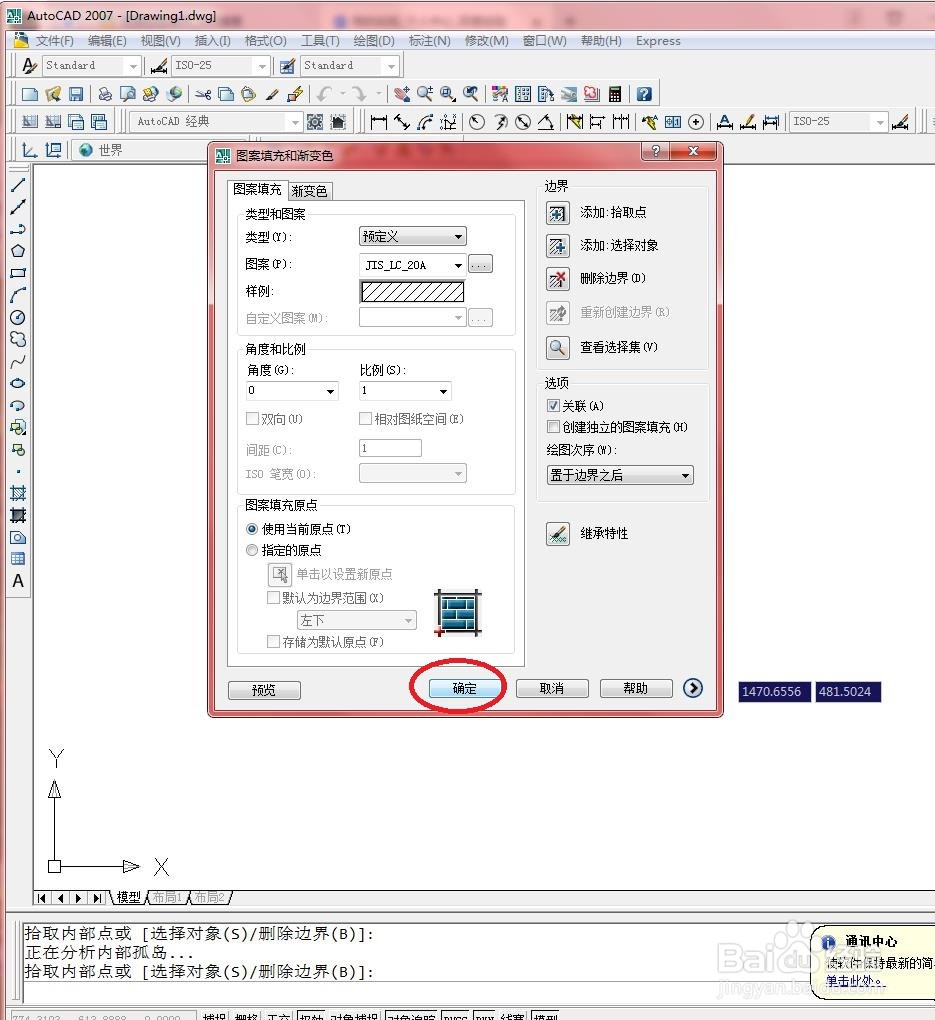This screenshot has height=1020, width=935.
Task: Click the hatch pattern sample swatch
Action: (413, 291)
